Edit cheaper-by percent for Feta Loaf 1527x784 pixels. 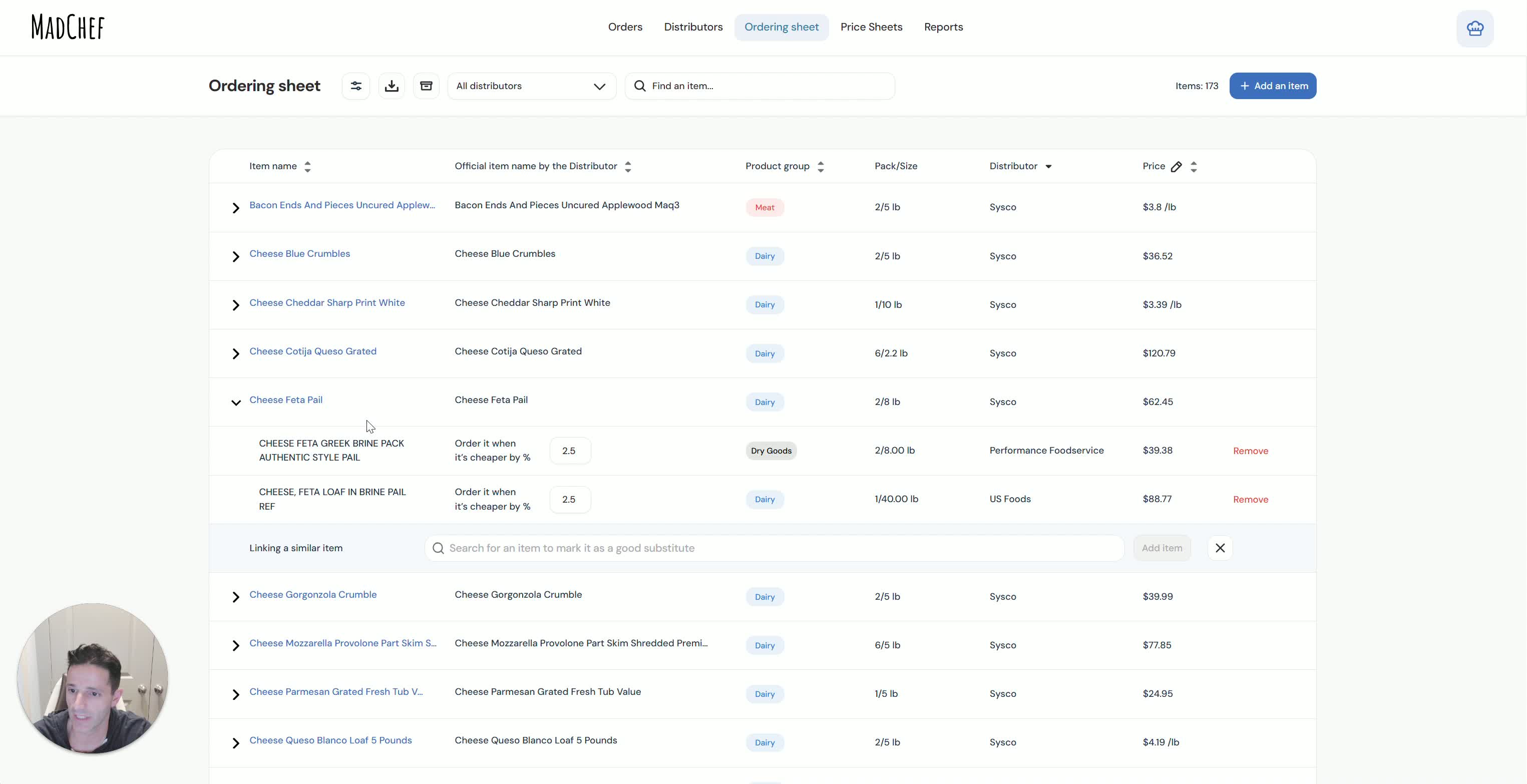(x=570, y=500)
